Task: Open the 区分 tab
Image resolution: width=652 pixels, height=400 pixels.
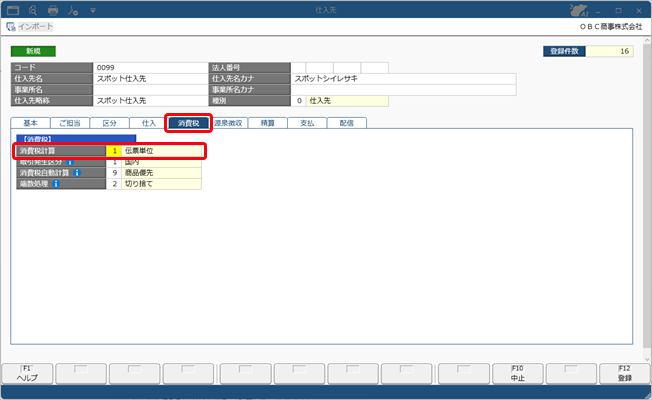Action: tap(109, 123)
